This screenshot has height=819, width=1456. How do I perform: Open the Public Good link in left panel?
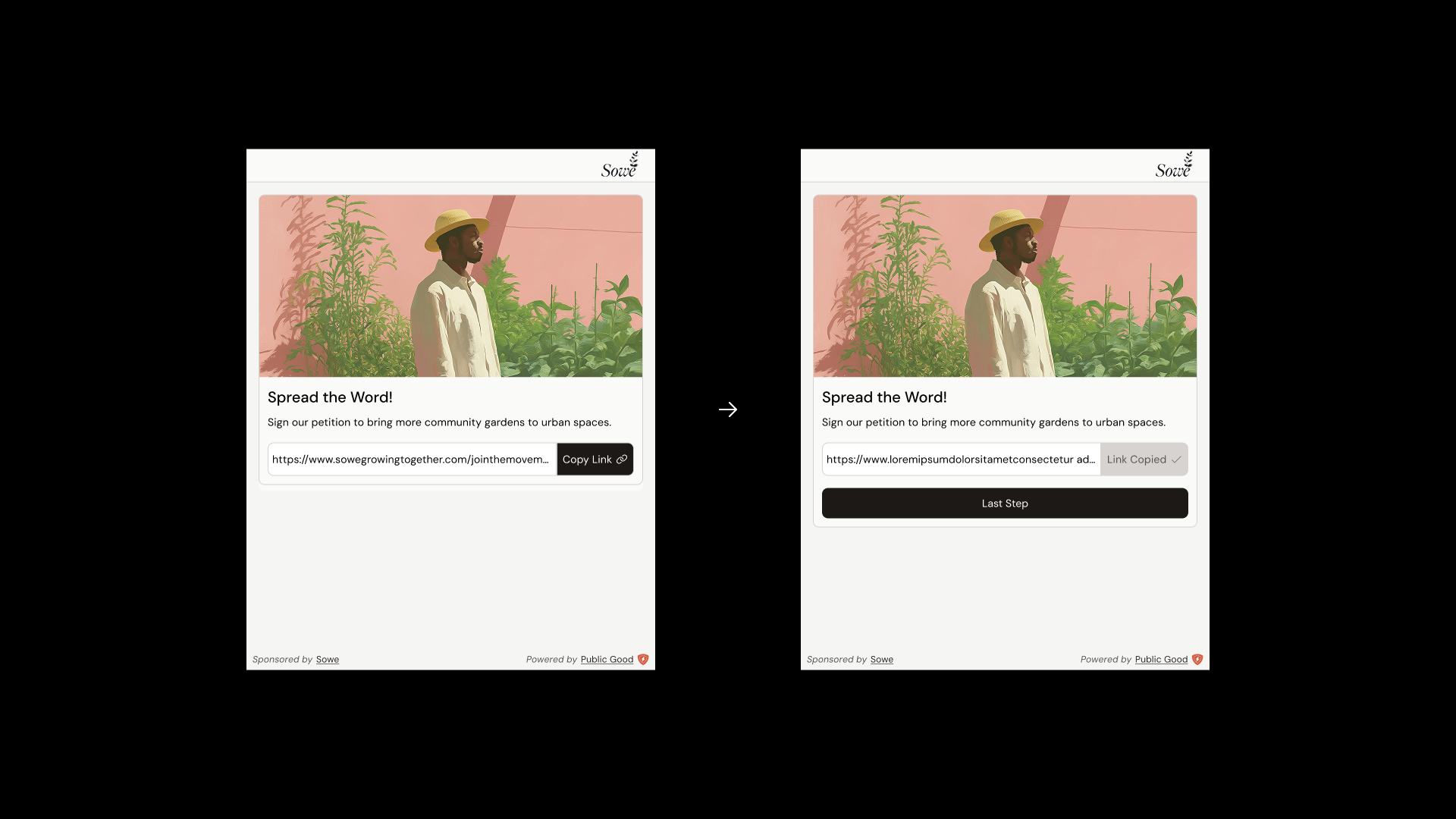coord(607,660)
